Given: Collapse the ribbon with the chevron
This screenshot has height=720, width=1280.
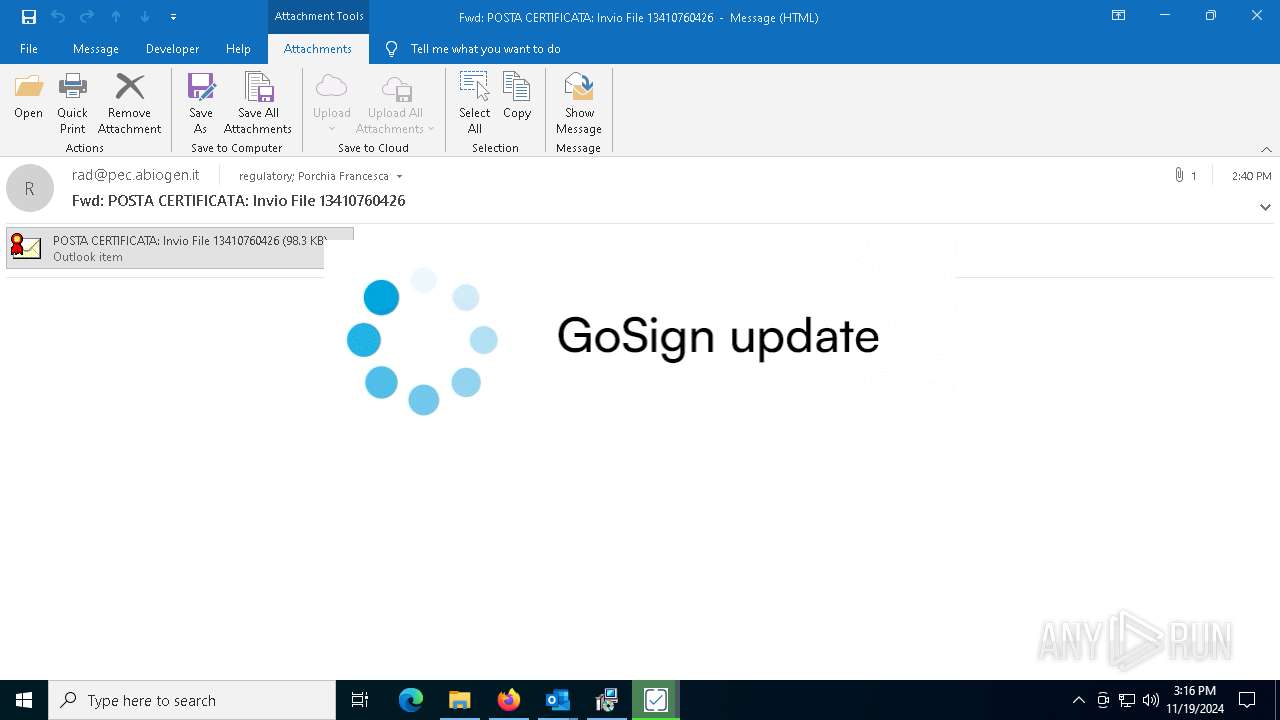Looking at the screenshot, I should point(1266,149).
